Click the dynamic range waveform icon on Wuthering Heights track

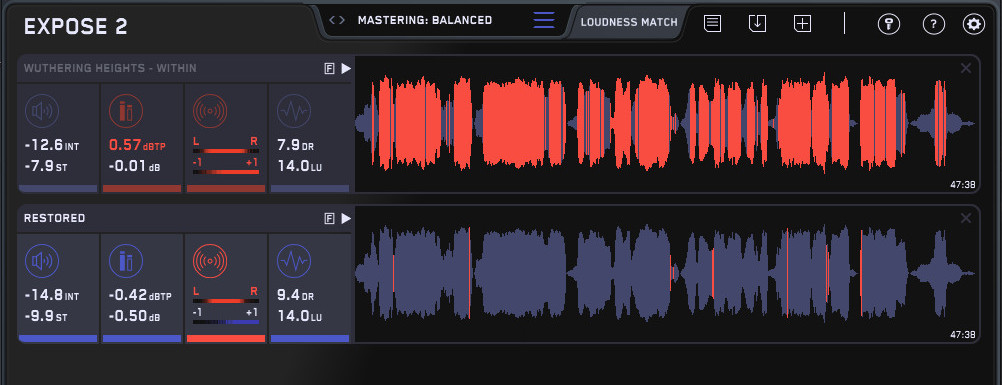point(294,111)
